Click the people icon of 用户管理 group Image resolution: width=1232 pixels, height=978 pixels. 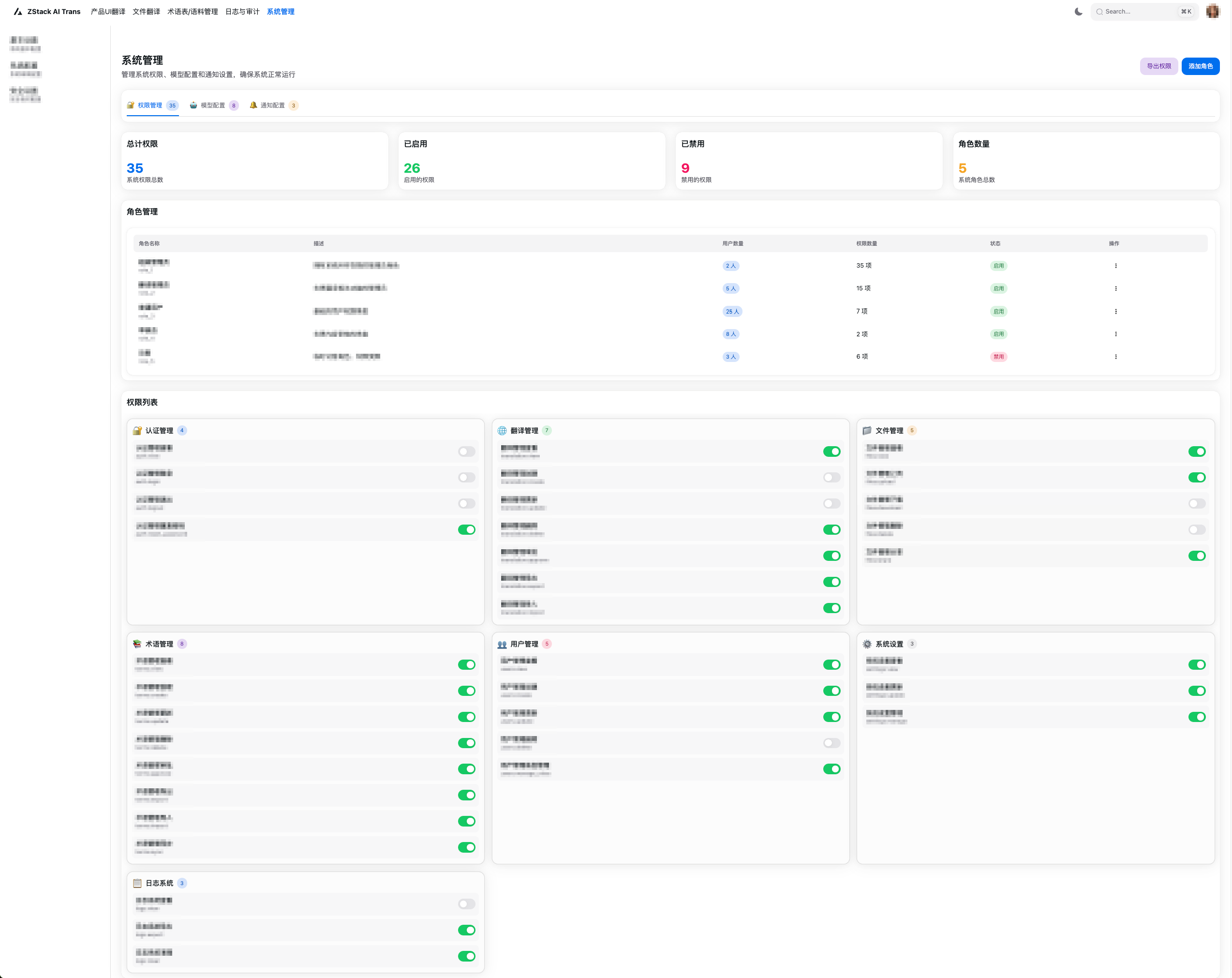point(502,644)
